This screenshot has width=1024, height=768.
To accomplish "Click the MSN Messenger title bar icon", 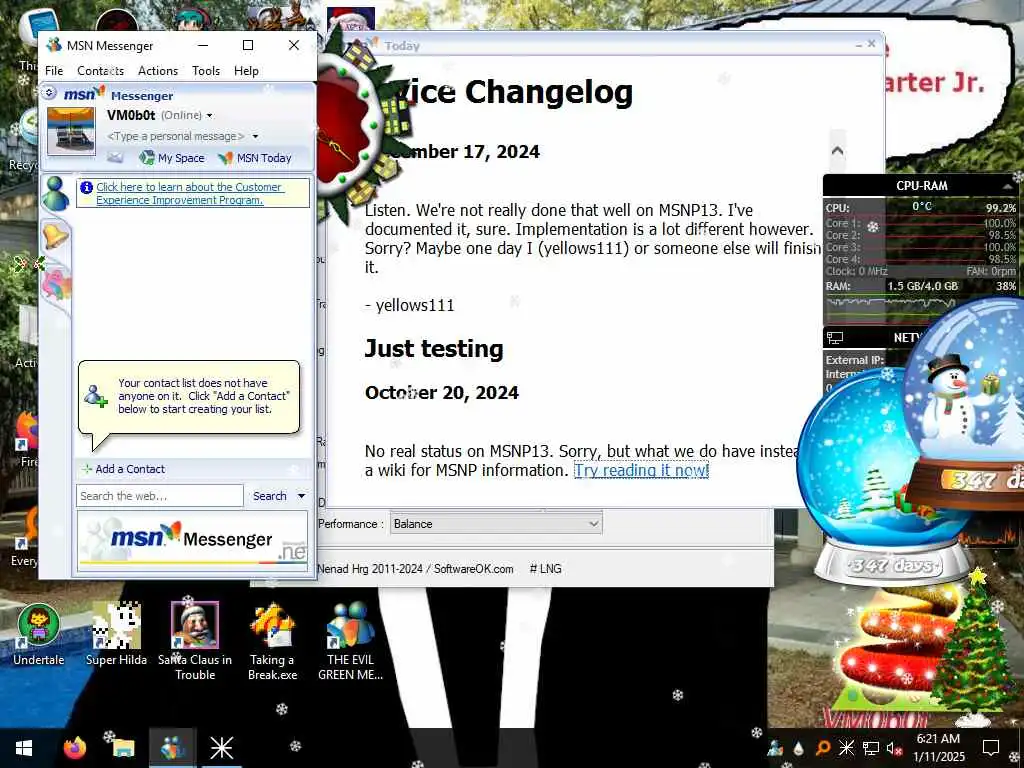I will click(x=54, y=45).
